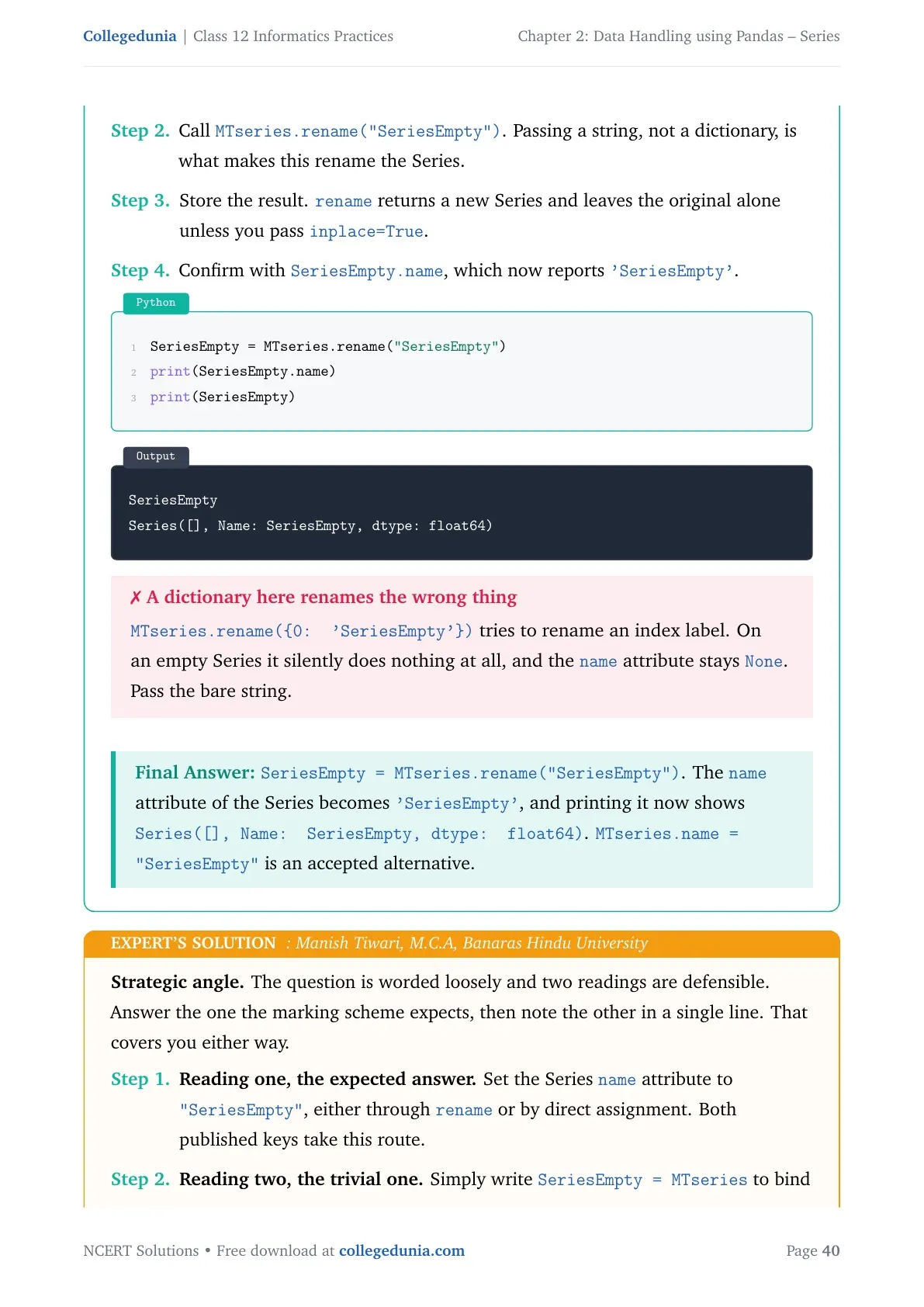Screen dimensions: 924x1307
Task: Click the Step 4 heading about confirming name
Action: click(140, 270)
